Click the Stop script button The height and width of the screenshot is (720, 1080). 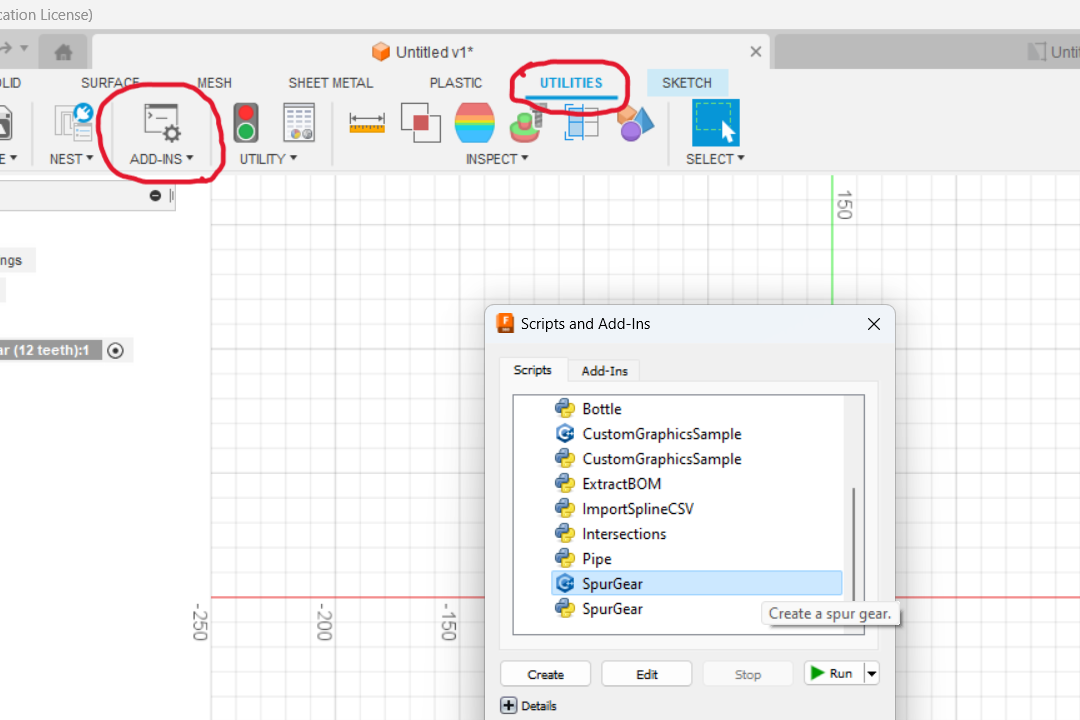(747, 674)
